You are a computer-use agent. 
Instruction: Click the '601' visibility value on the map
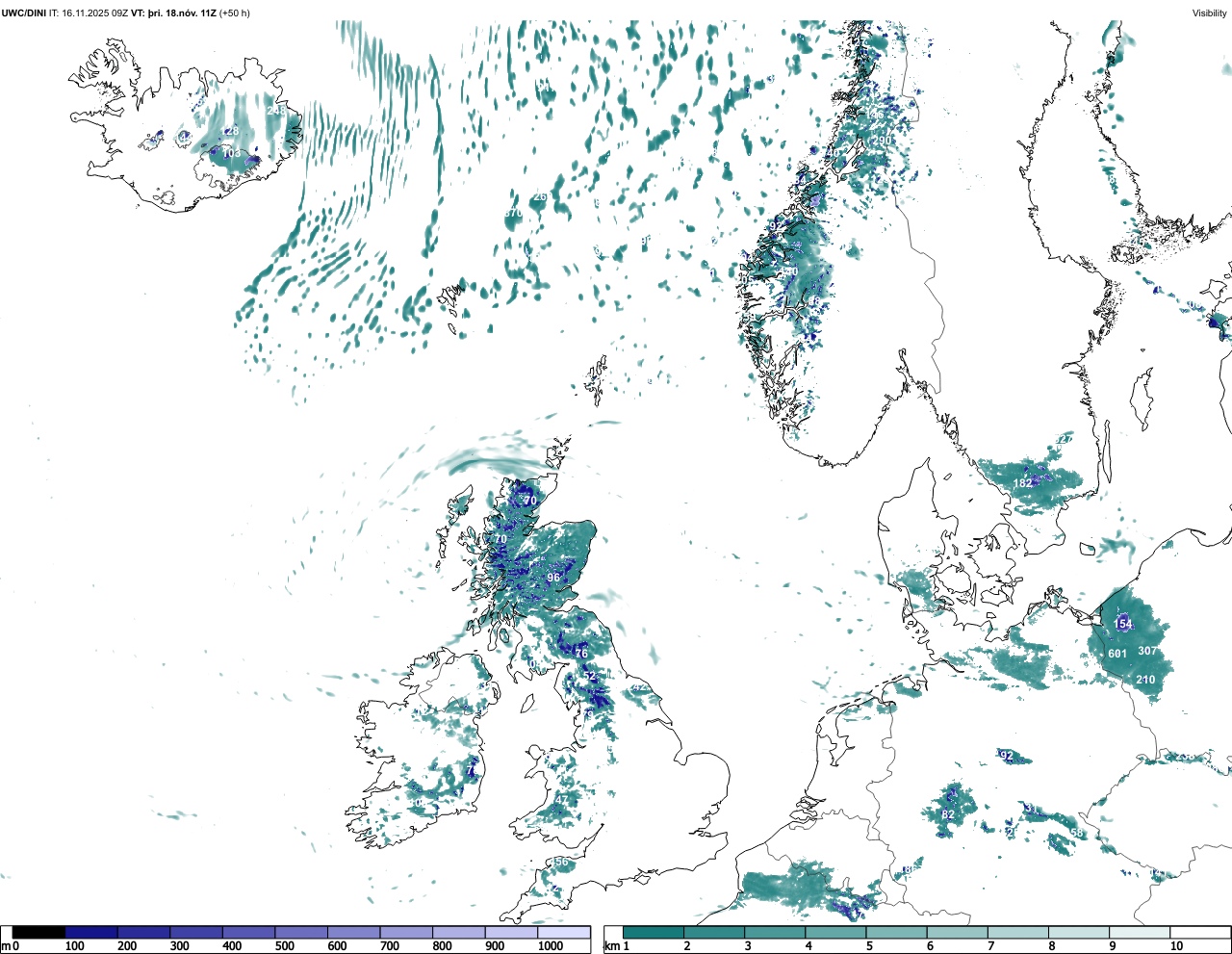click(x=1117, y=654)
